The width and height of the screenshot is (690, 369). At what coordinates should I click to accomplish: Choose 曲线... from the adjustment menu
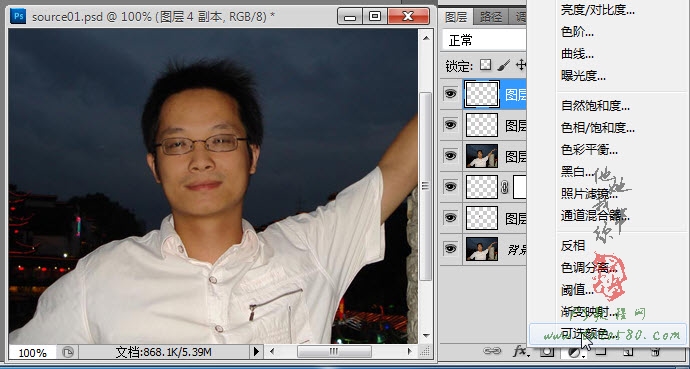[x=577, y=54]
